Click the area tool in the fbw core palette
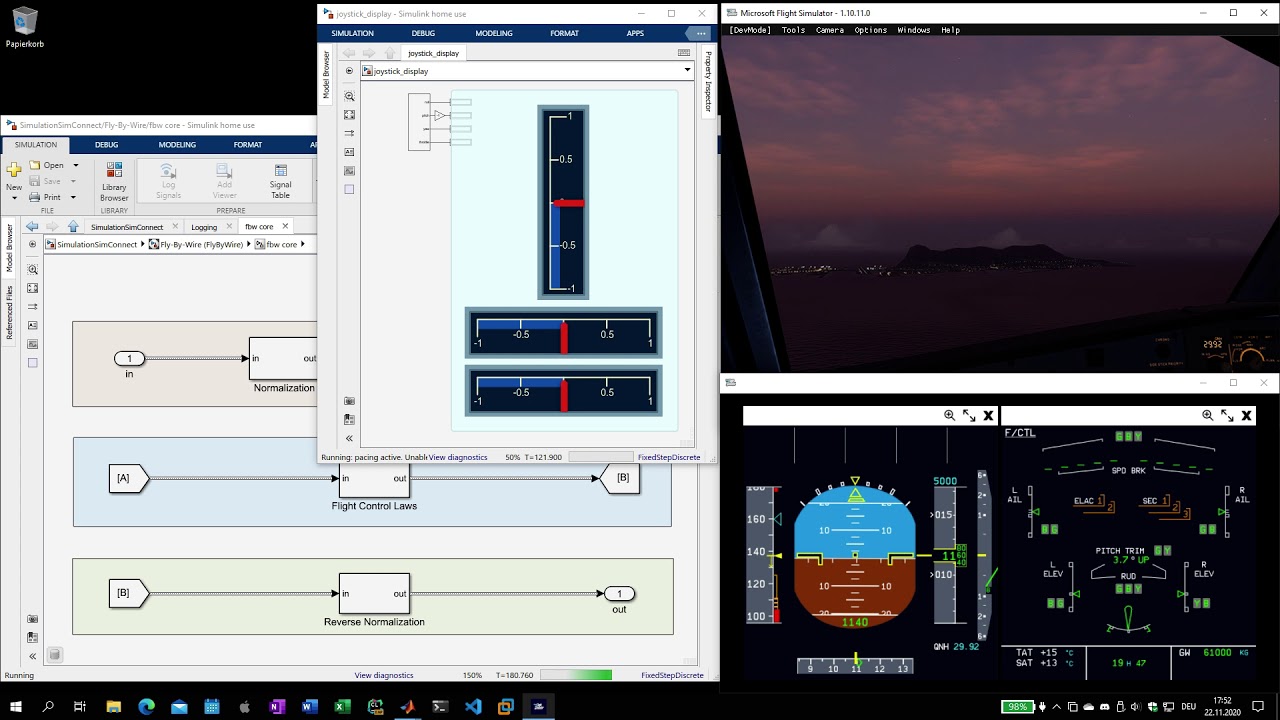The image size is (1280, 720). pyautogui.click(x=33, y=363)
